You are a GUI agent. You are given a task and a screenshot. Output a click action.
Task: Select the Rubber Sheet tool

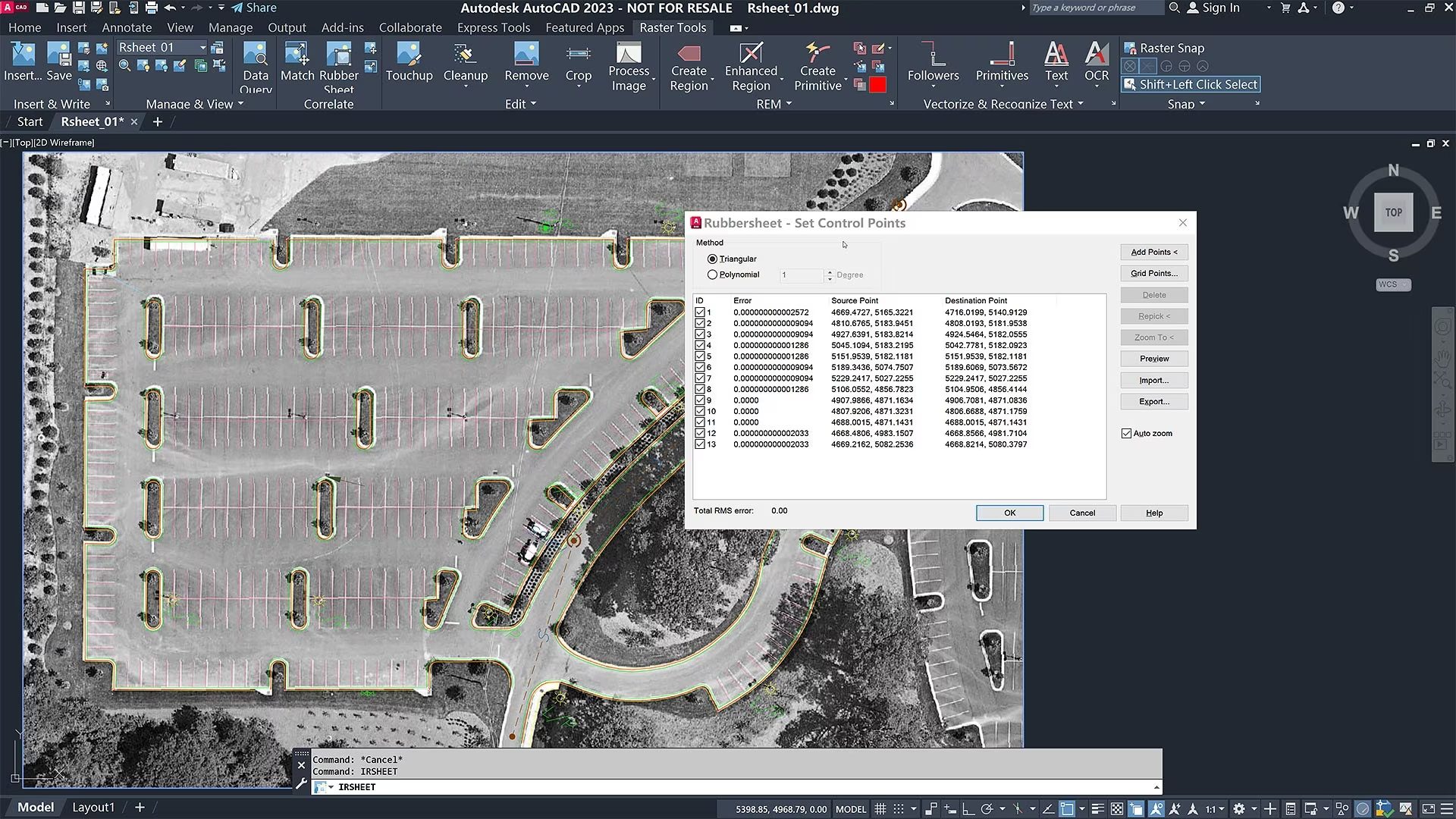[338, 64]
